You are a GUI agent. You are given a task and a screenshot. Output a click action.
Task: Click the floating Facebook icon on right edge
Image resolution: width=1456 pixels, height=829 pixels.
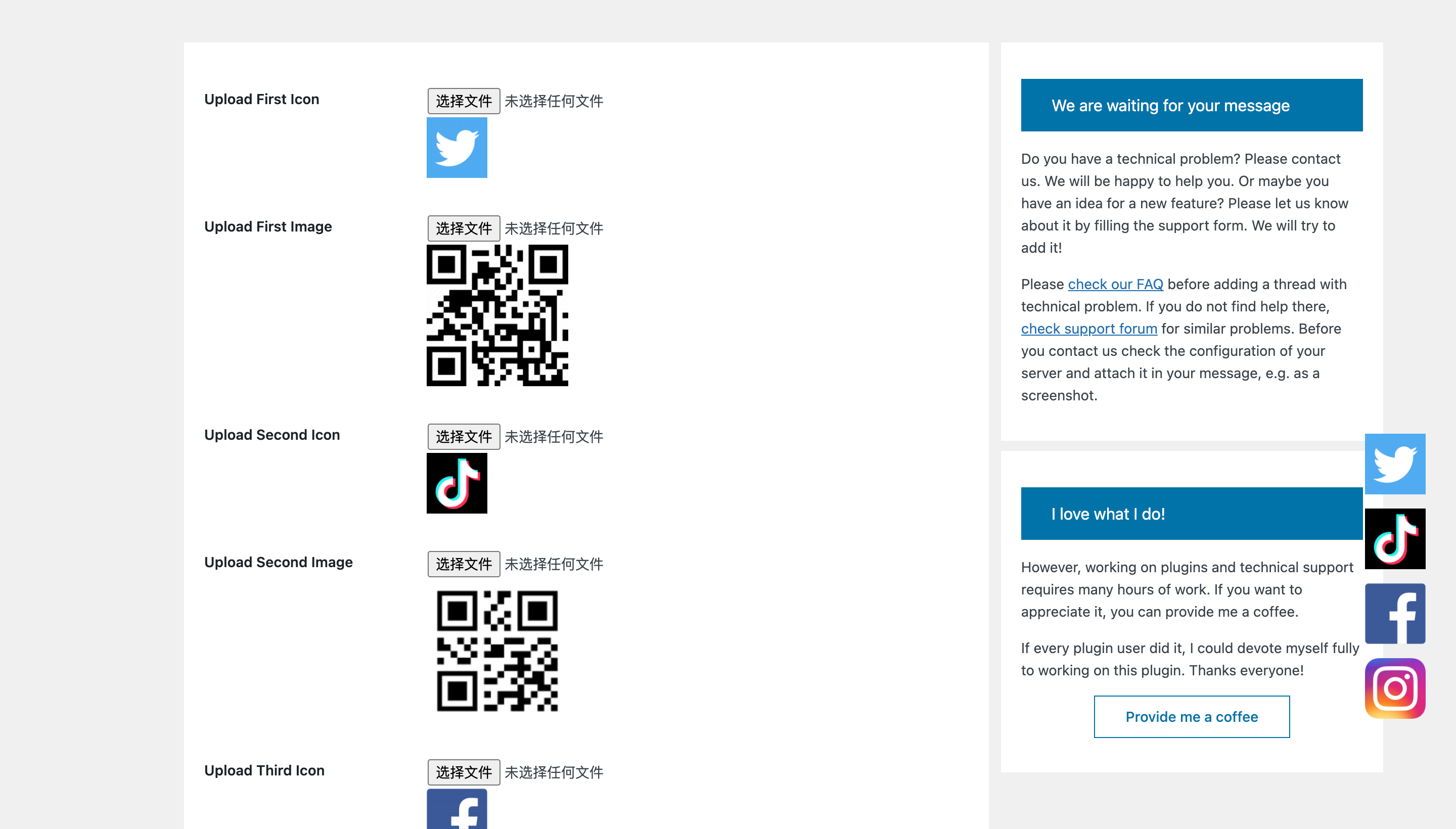1394,613
